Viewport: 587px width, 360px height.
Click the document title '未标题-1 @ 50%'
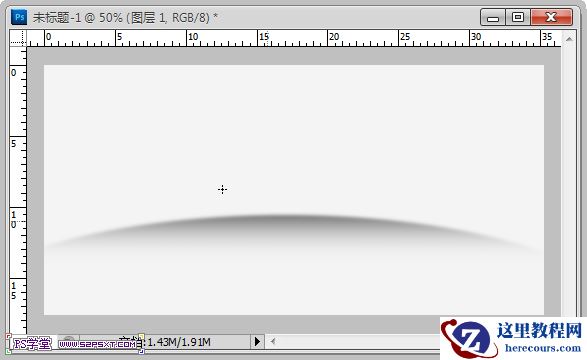(77, 18)
